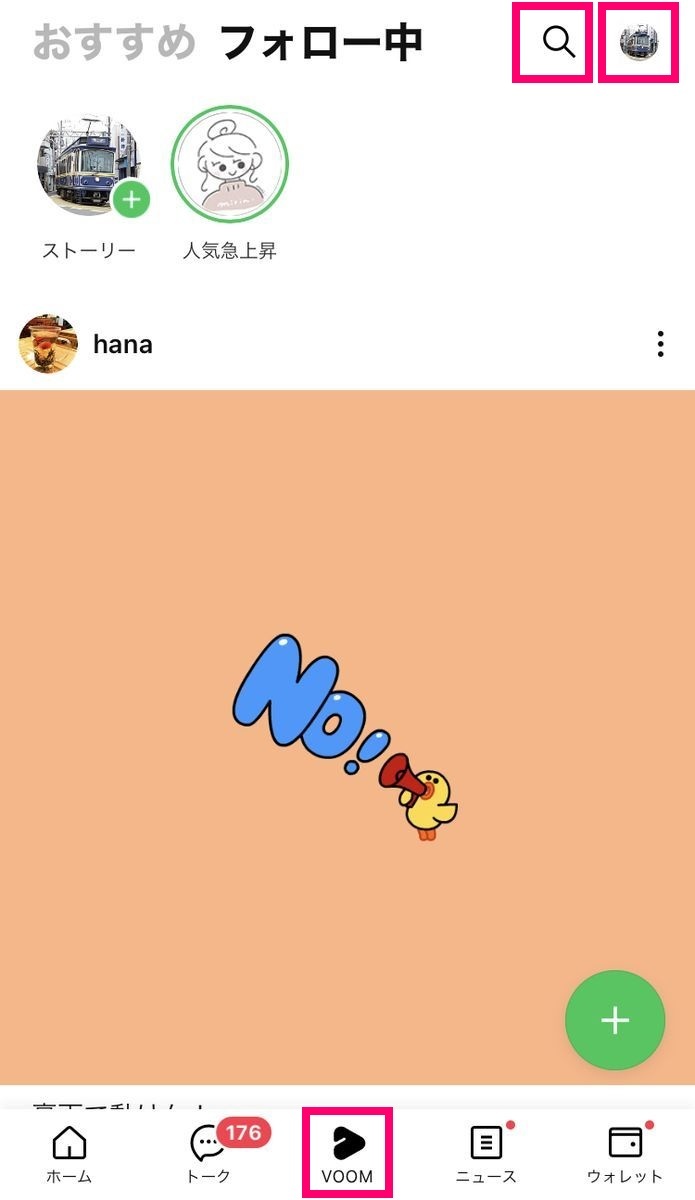Open the search magnifier icon

click(x=558, y=42)
